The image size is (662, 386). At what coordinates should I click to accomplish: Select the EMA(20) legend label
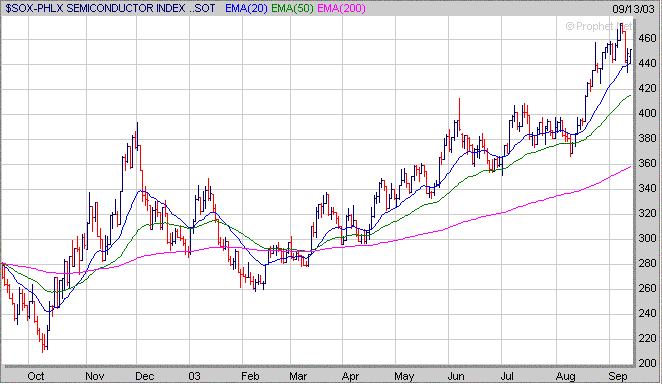[x=246, y=8]
